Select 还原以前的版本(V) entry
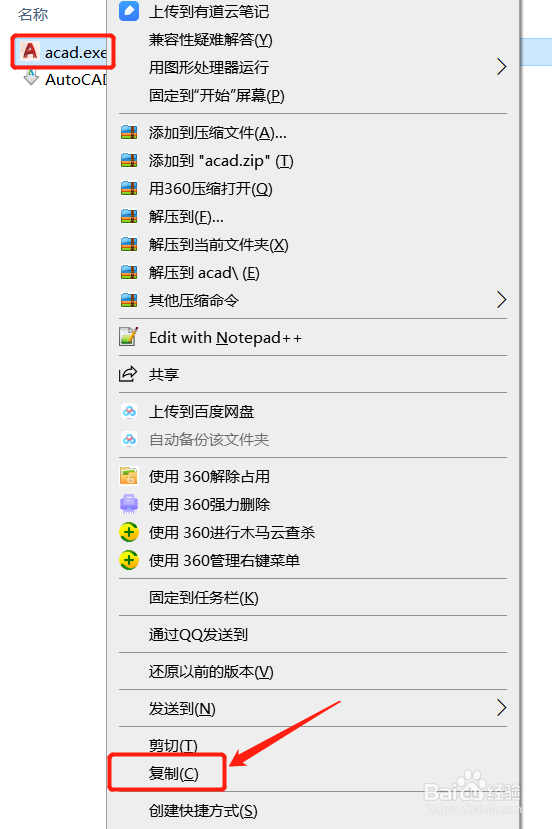This screenshot has height=829, width=552. 211,671
